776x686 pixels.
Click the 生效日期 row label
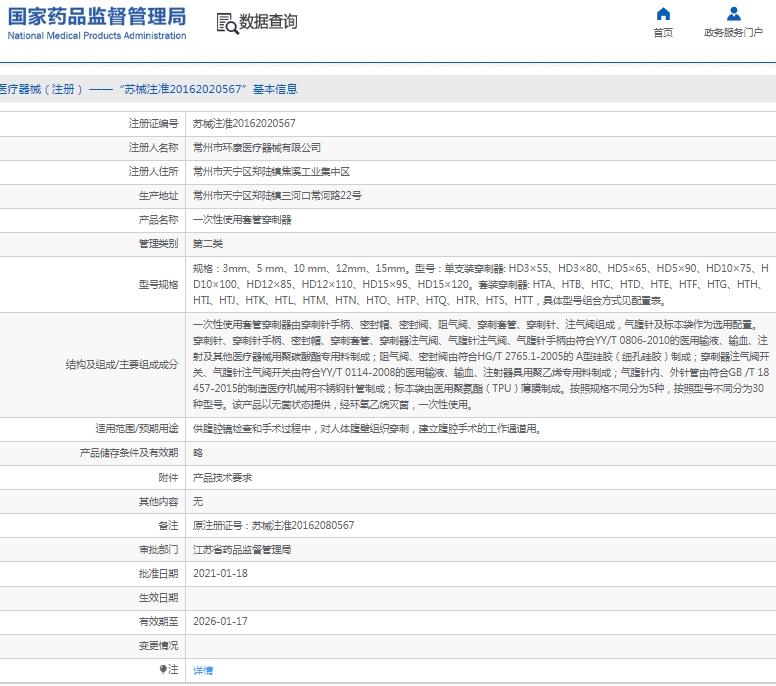158,597
